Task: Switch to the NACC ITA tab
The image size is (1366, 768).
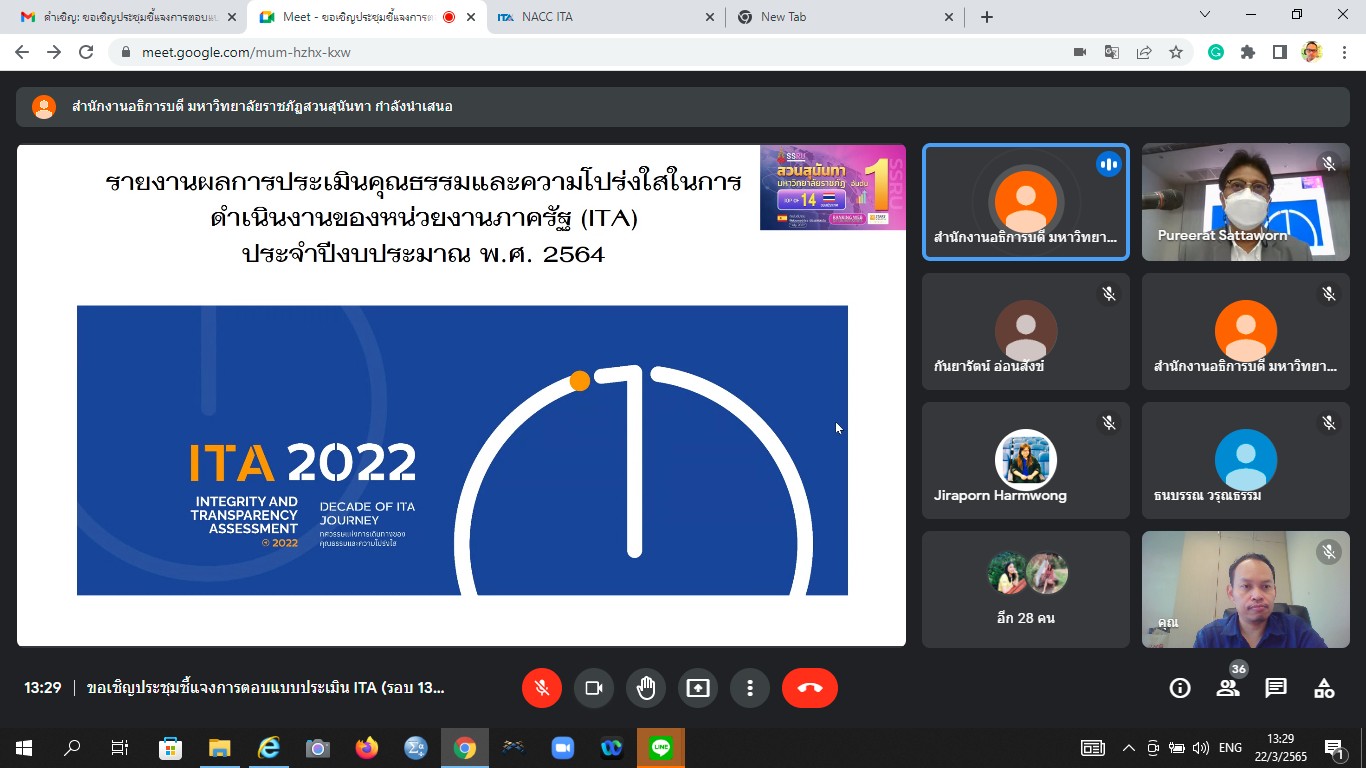Action: coord(600,17)
